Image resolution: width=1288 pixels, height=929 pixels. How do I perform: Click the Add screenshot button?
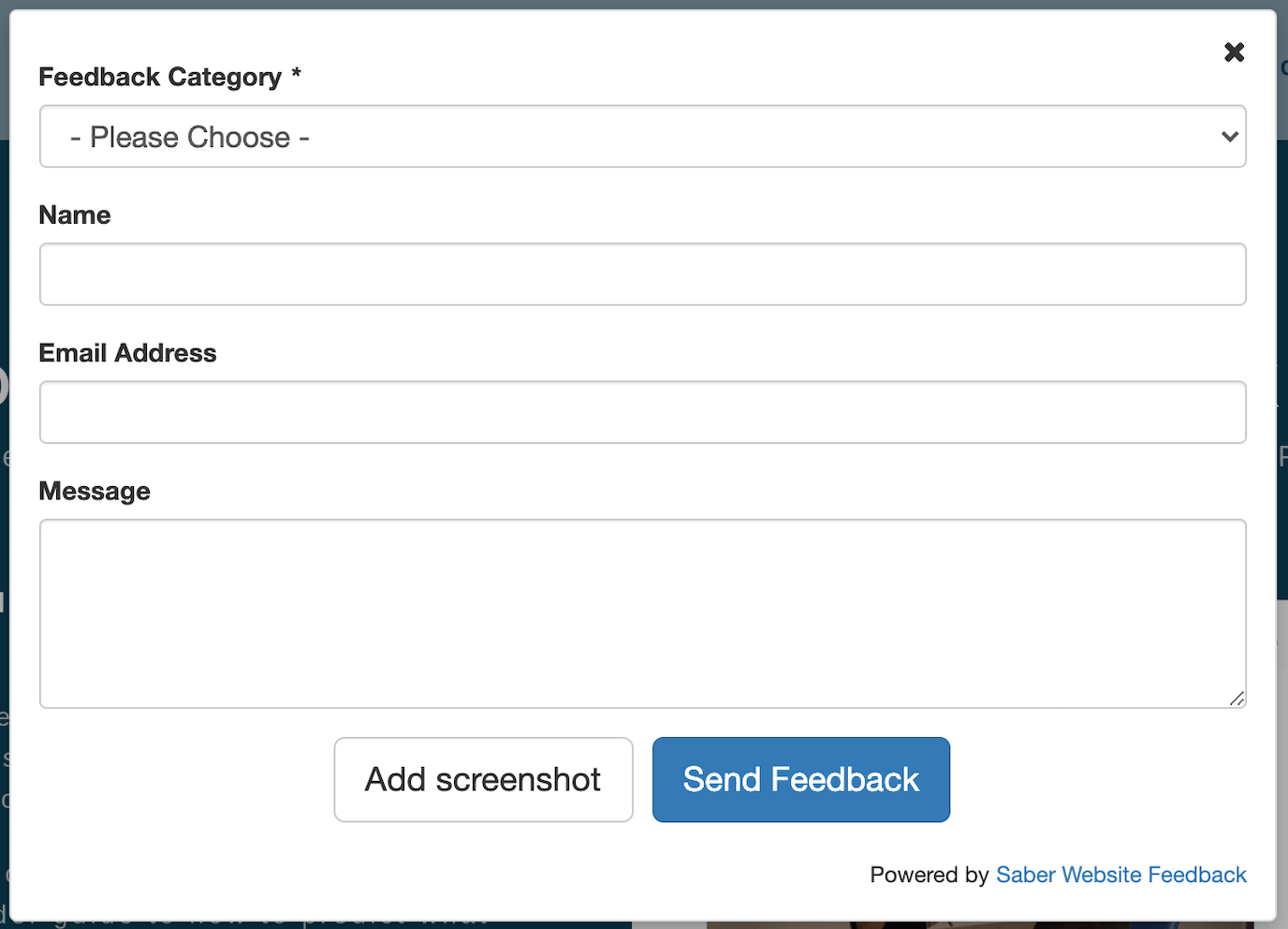coord(482,779)
